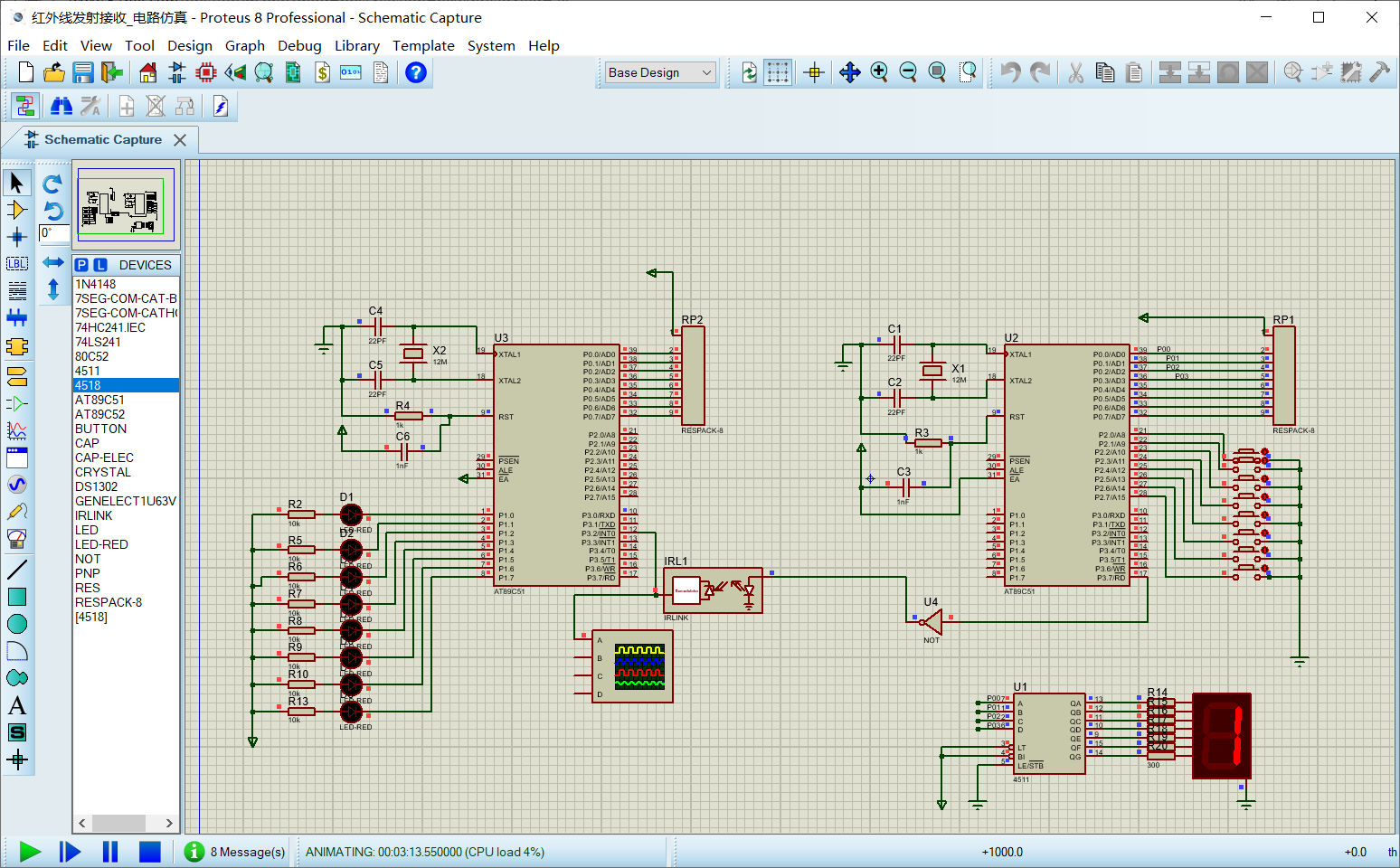Click the Electrical Rules Check lightning icon
The width and height of the screenshot is (1400, 868).
[220, 107]
